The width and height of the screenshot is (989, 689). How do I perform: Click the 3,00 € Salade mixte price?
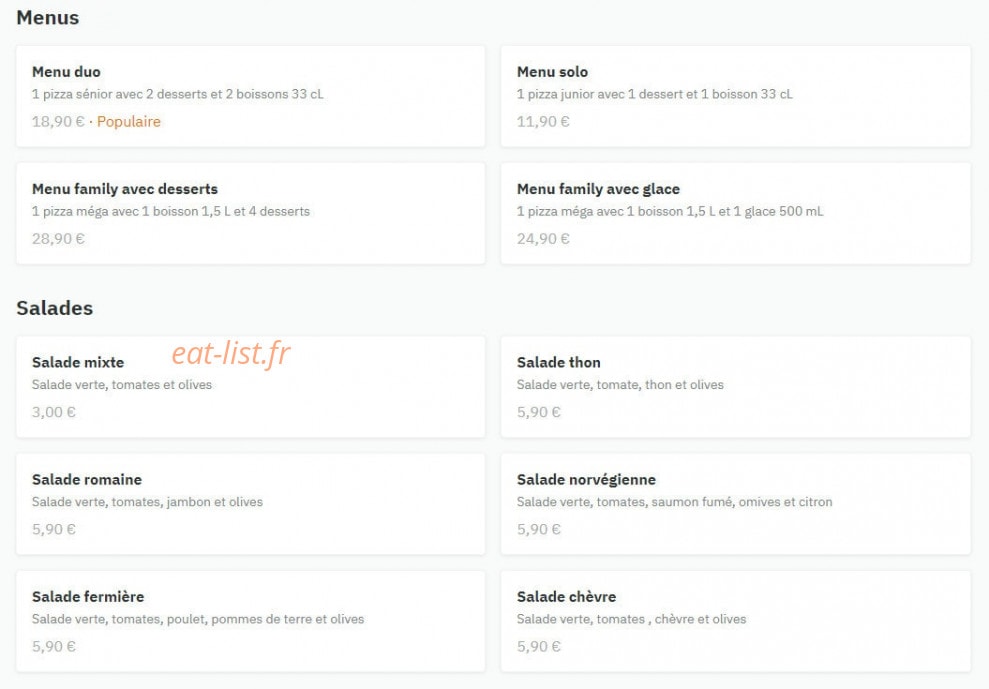point(54,413)
